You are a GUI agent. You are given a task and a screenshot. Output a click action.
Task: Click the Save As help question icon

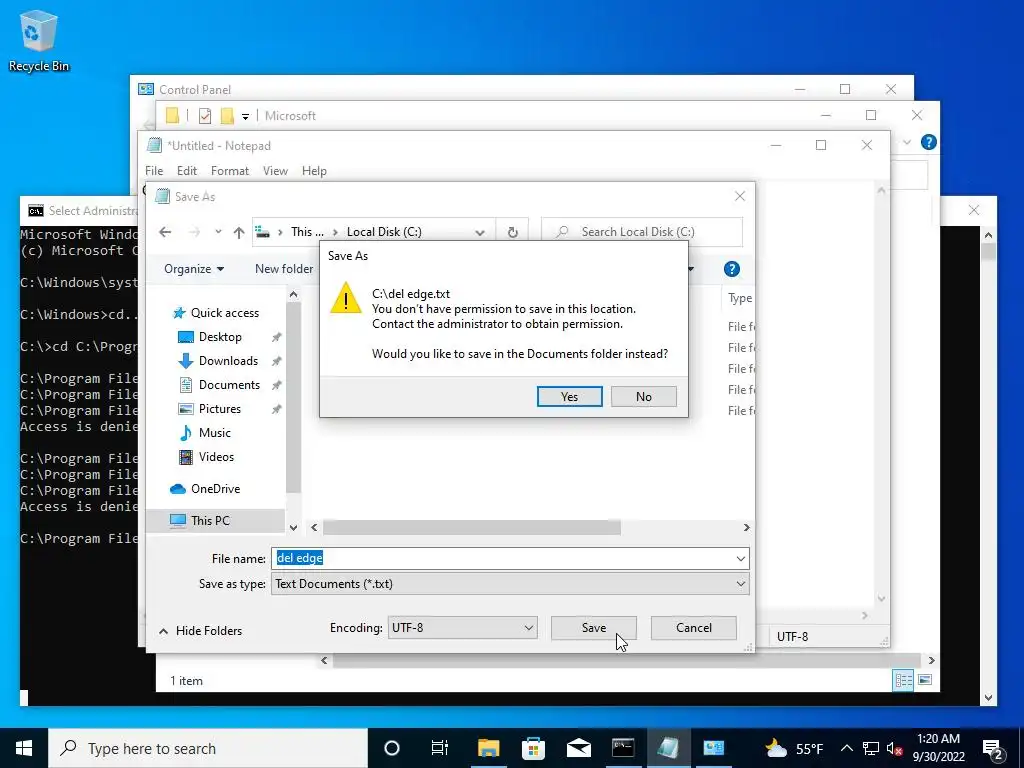(x=731, y=269)
